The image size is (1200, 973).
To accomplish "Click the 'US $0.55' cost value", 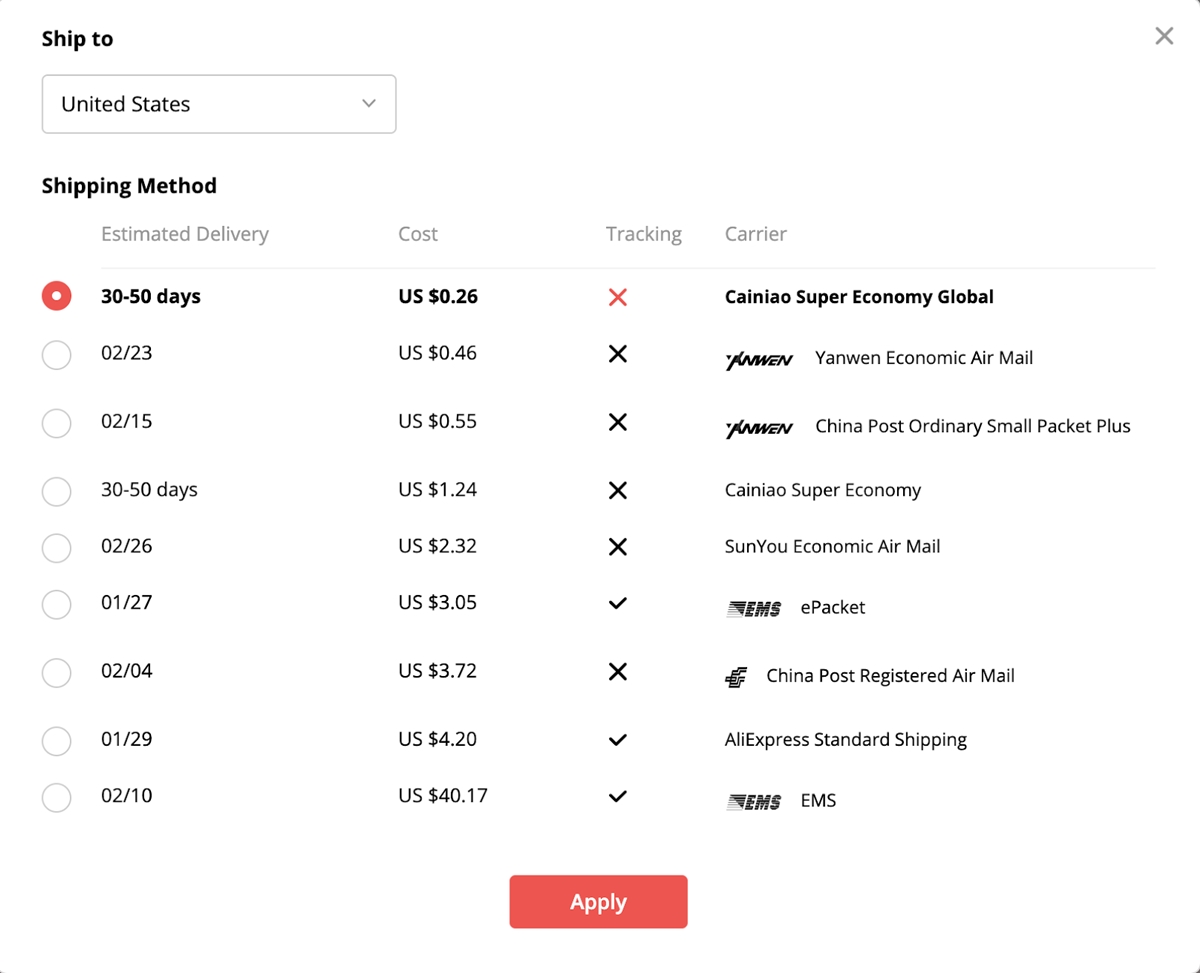I will point(438,421).
